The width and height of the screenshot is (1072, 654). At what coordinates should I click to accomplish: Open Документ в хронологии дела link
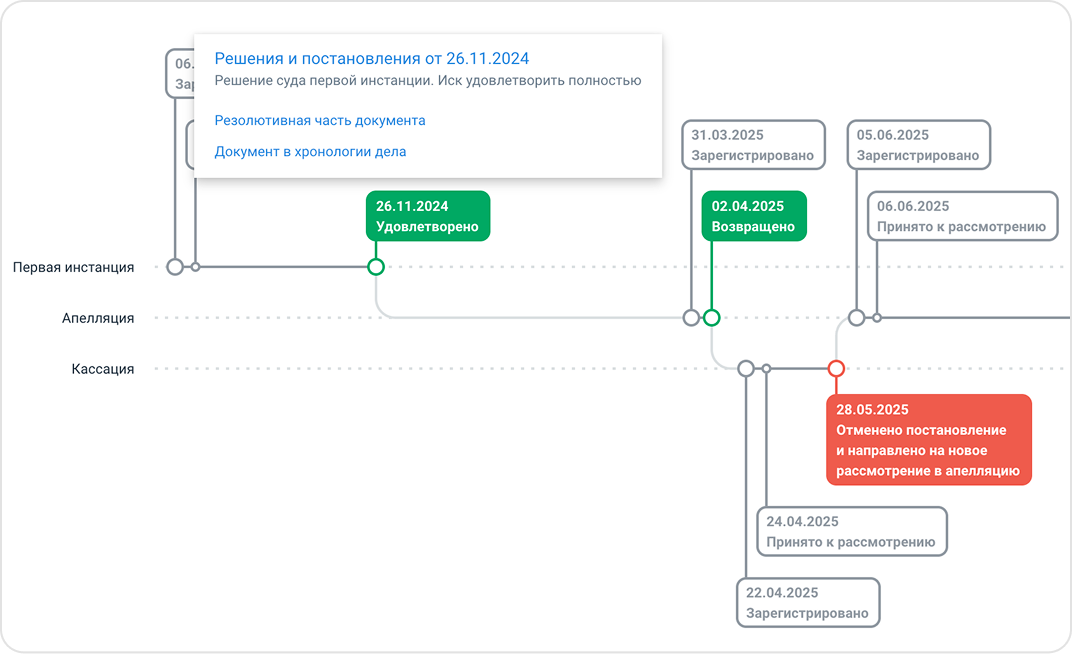[310, 152]
